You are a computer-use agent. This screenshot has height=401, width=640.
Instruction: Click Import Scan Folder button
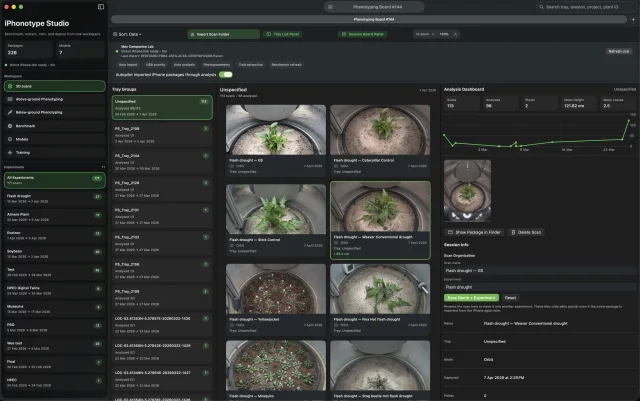click(224, 34)
